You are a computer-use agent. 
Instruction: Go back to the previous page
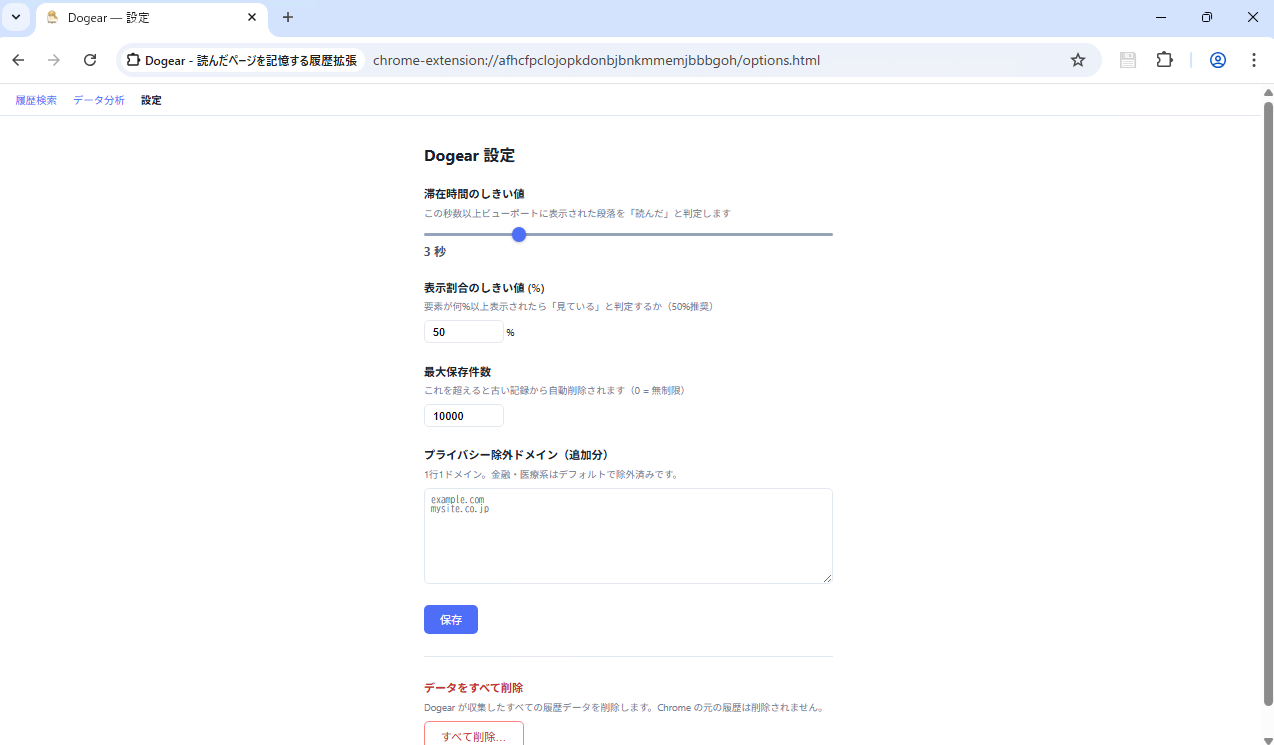click(x=18, y=60)
